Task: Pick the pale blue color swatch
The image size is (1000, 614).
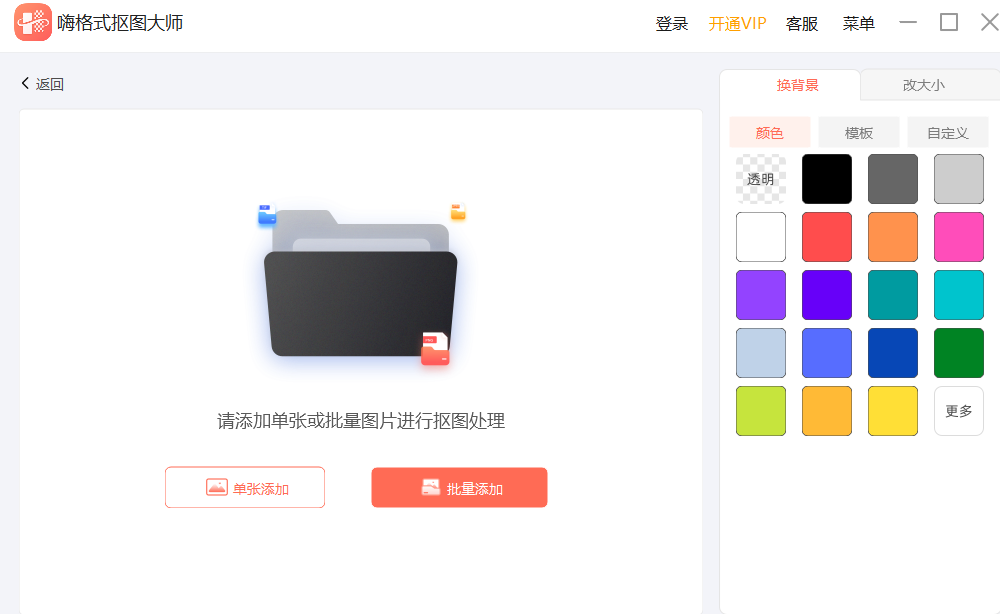Action: (761, 353)
